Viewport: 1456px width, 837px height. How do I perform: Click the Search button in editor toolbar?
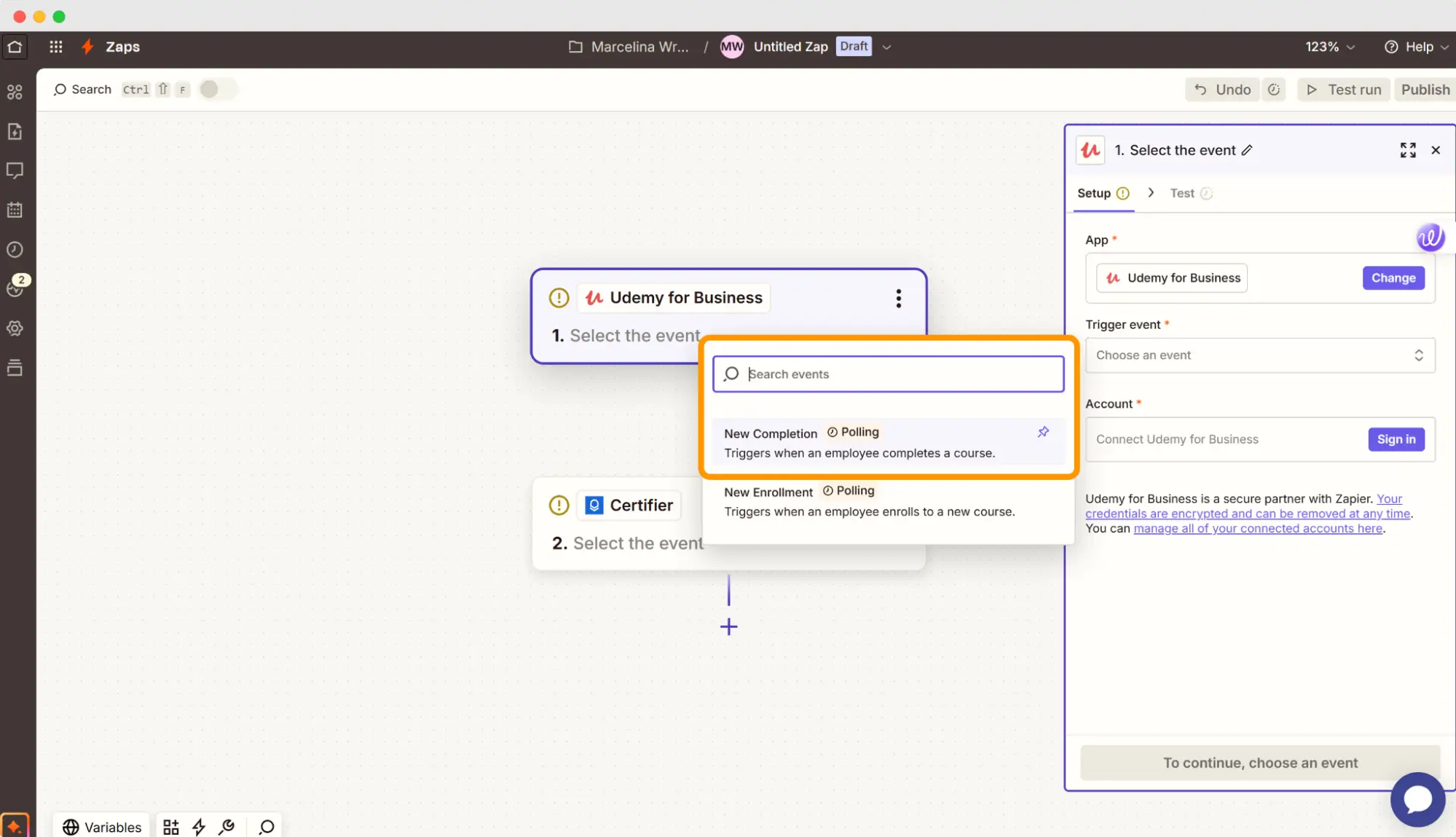tap(82, 89)
